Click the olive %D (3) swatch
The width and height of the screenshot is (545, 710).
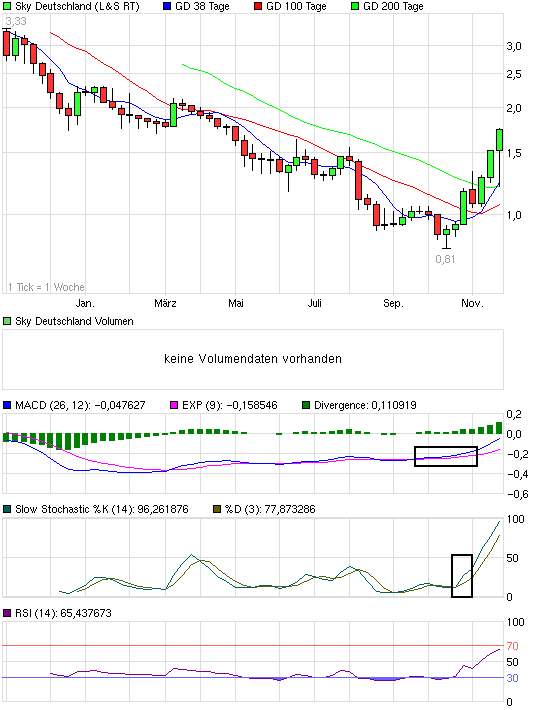217,509
